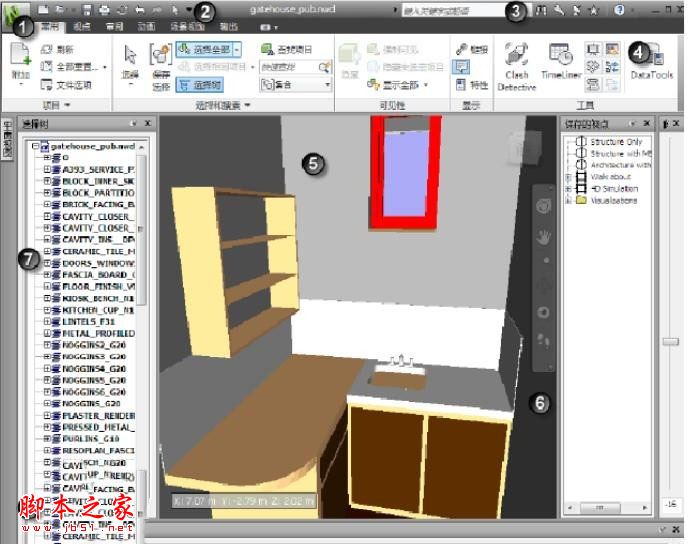The width and height of the screenshot is (695, 544).
Task: Expand the Walk about viewpoint animation
Action: click(568, 177)
